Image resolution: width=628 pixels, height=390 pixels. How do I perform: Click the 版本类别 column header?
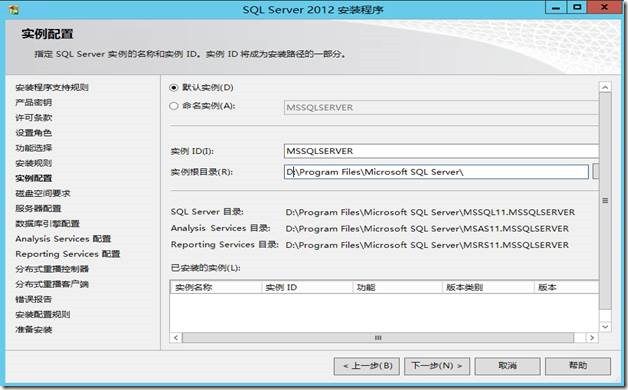[x=488, y=287]
